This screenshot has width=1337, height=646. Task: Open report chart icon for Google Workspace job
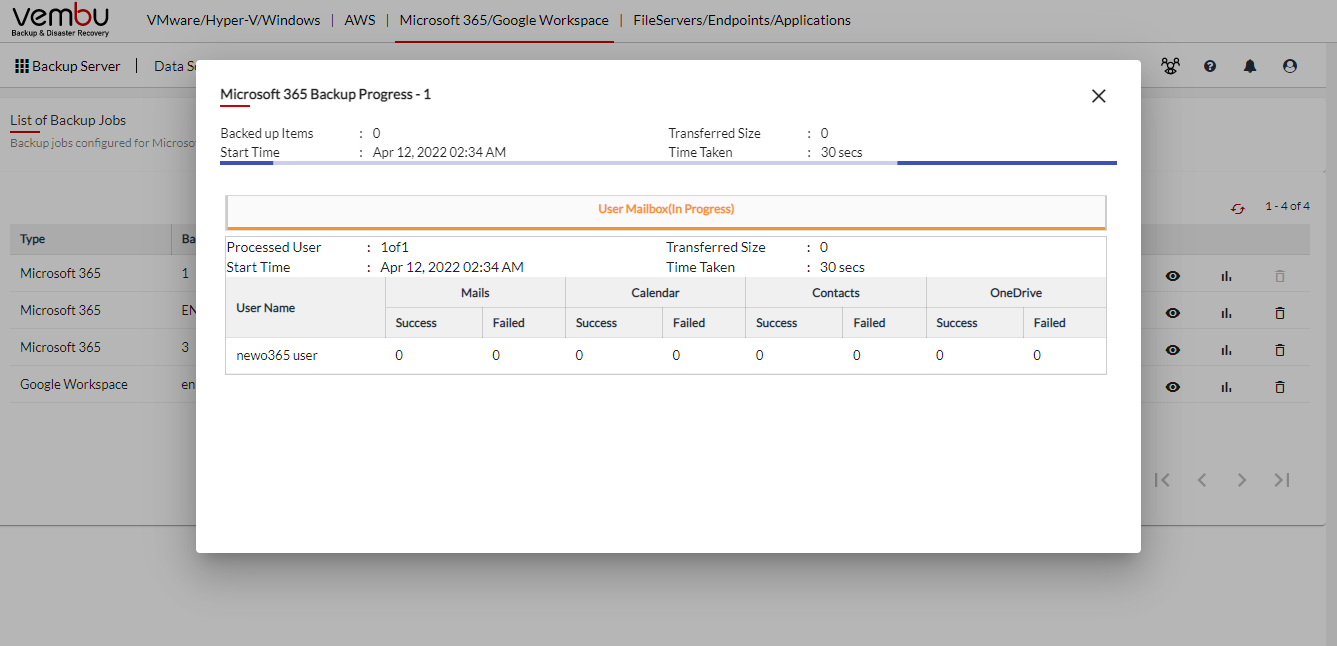tap(1226, 387)
